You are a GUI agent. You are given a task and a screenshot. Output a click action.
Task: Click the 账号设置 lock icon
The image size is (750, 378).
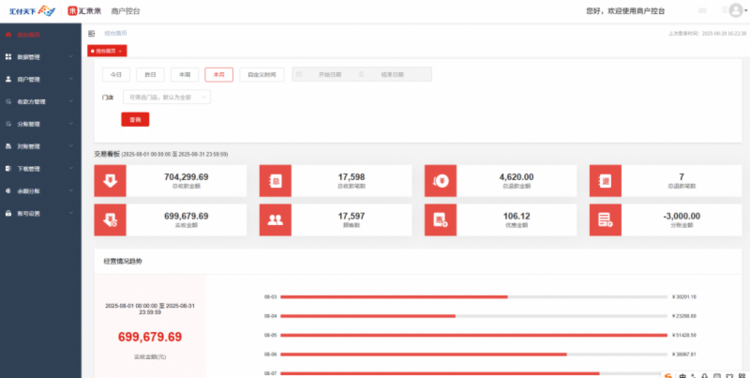click(x=8, y=213)
